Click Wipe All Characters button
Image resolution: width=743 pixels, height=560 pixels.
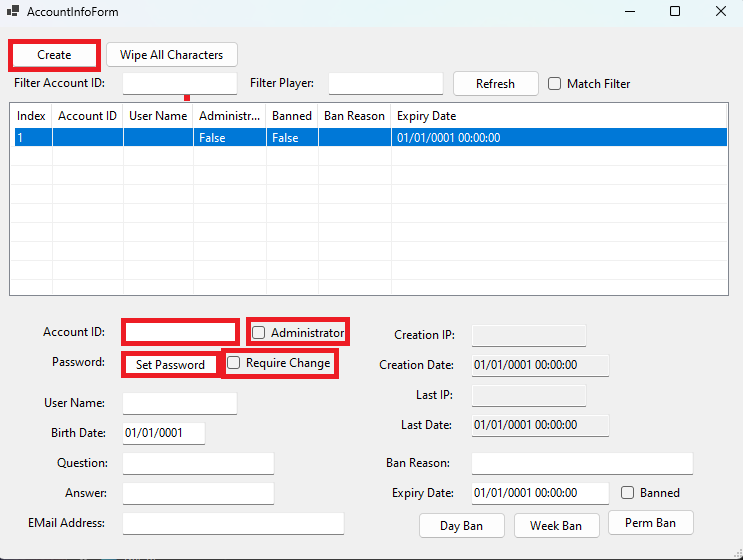[172, 55]
